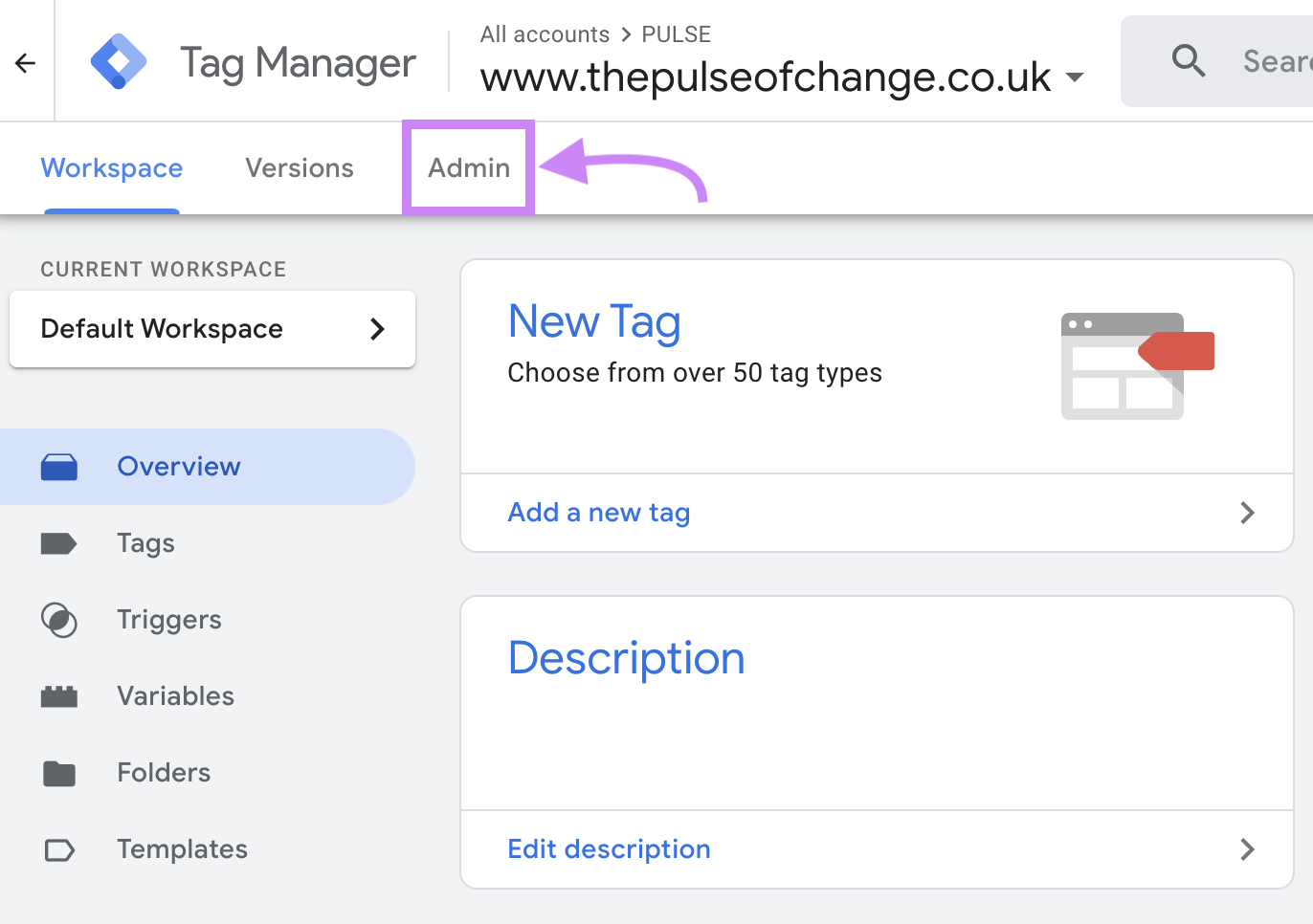Select the Tags section icon in sidebar
1313x924 pixels.
59,543
